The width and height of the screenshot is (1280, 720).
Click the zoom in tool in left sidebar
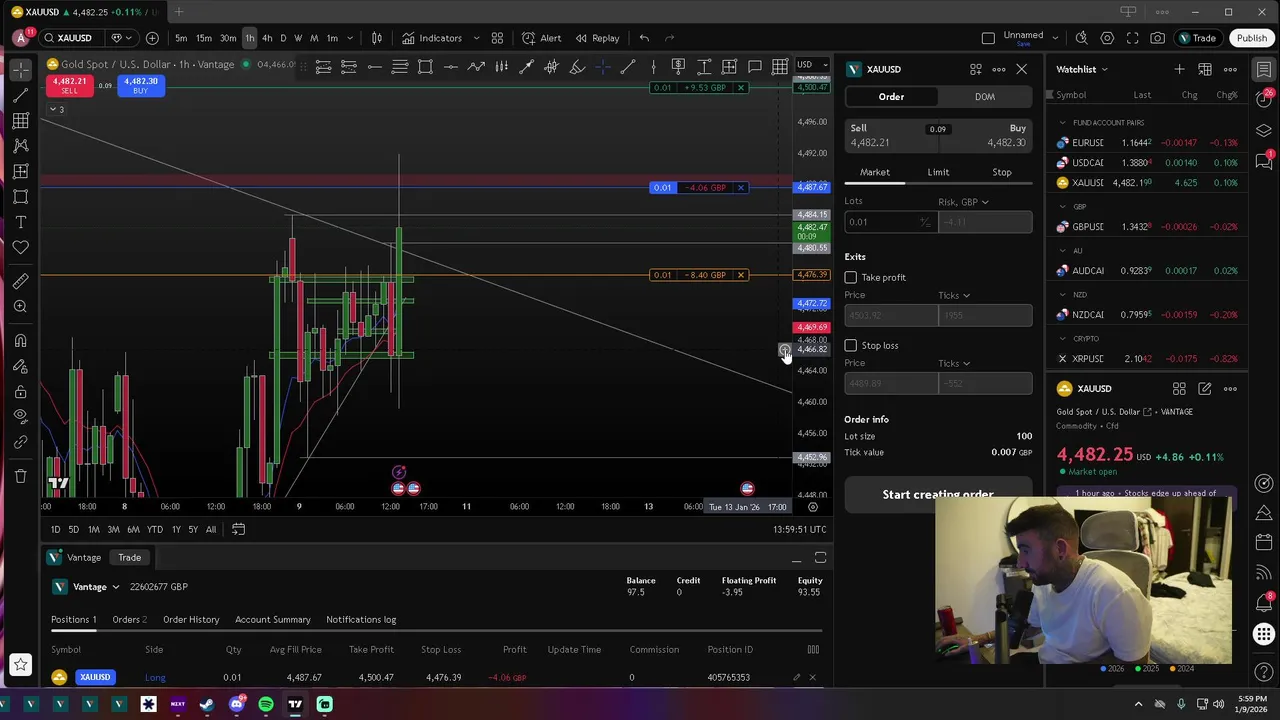[x=20, y=306]
